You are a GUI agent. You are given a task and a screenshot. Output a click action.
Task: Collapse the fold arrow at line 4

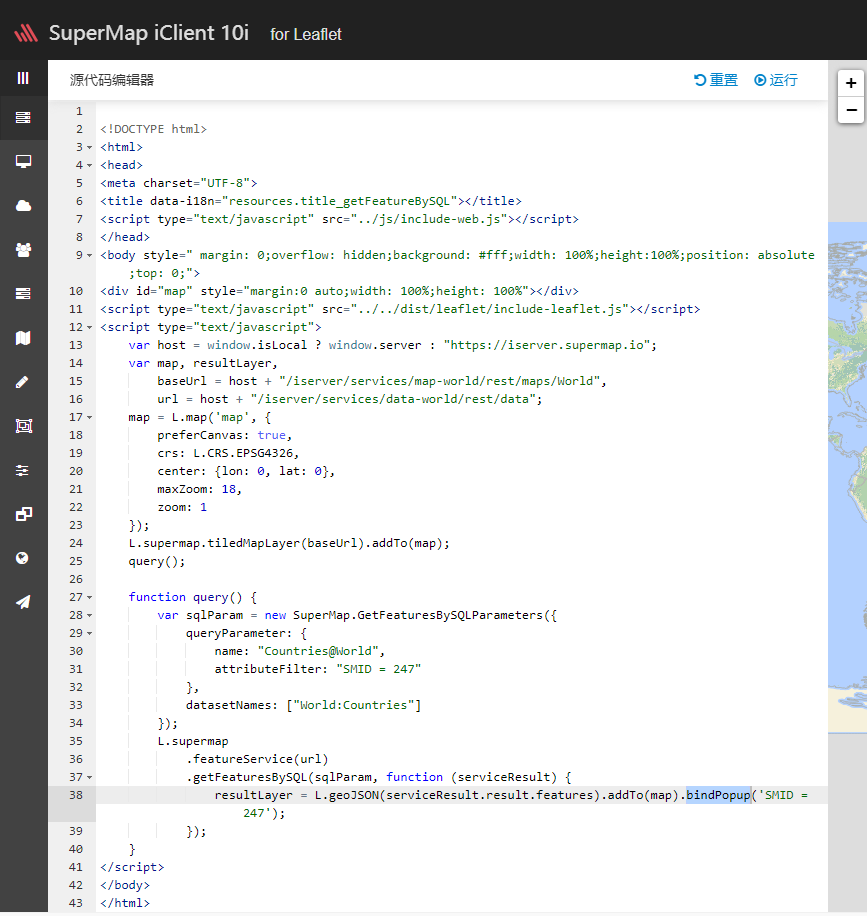(89, 165)
